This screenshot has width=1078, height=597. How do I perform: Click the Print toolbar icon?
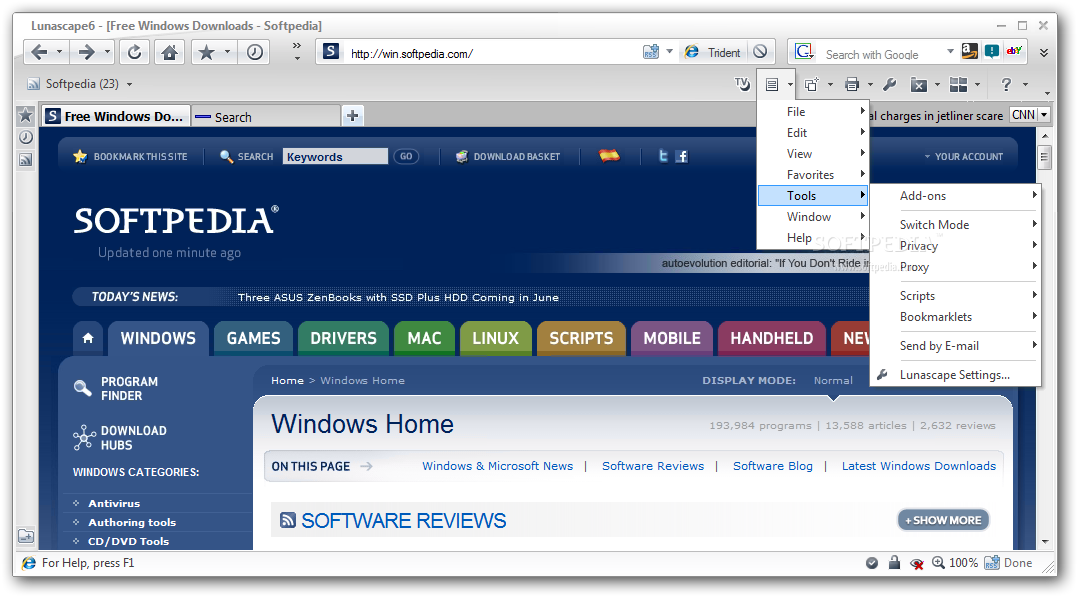852,85
